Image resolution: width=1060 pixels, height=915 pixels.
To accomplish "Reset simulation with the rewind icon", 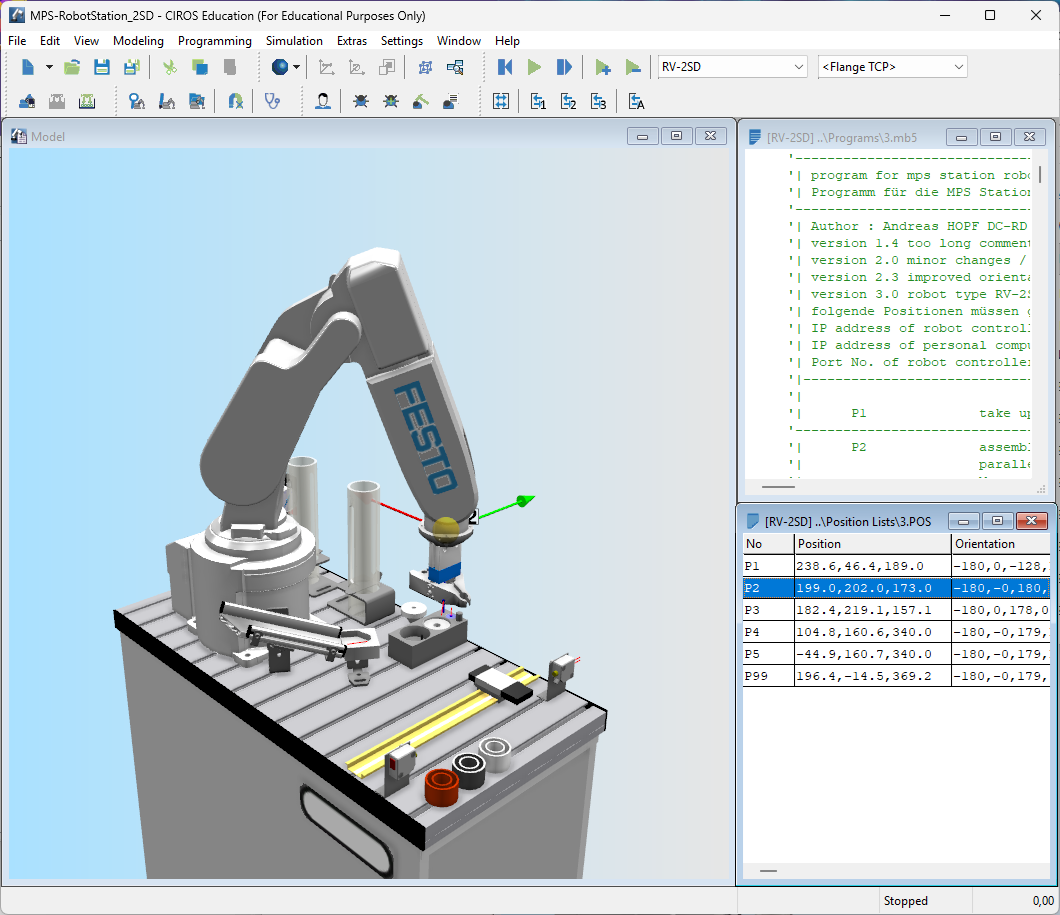I will (504, 67).
